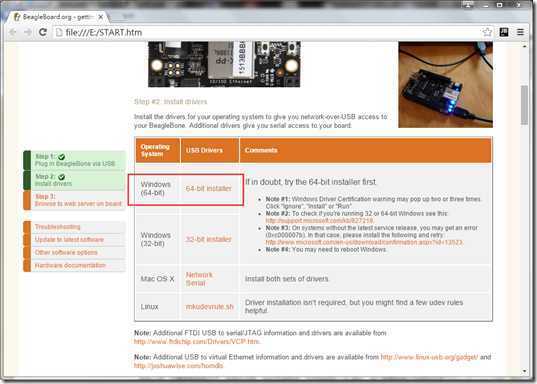The width and height of the screenshot is (537, 384).
Task: Open the Mac OS X Network driver link
Action: pyautogui.click(x=199, y=275)
